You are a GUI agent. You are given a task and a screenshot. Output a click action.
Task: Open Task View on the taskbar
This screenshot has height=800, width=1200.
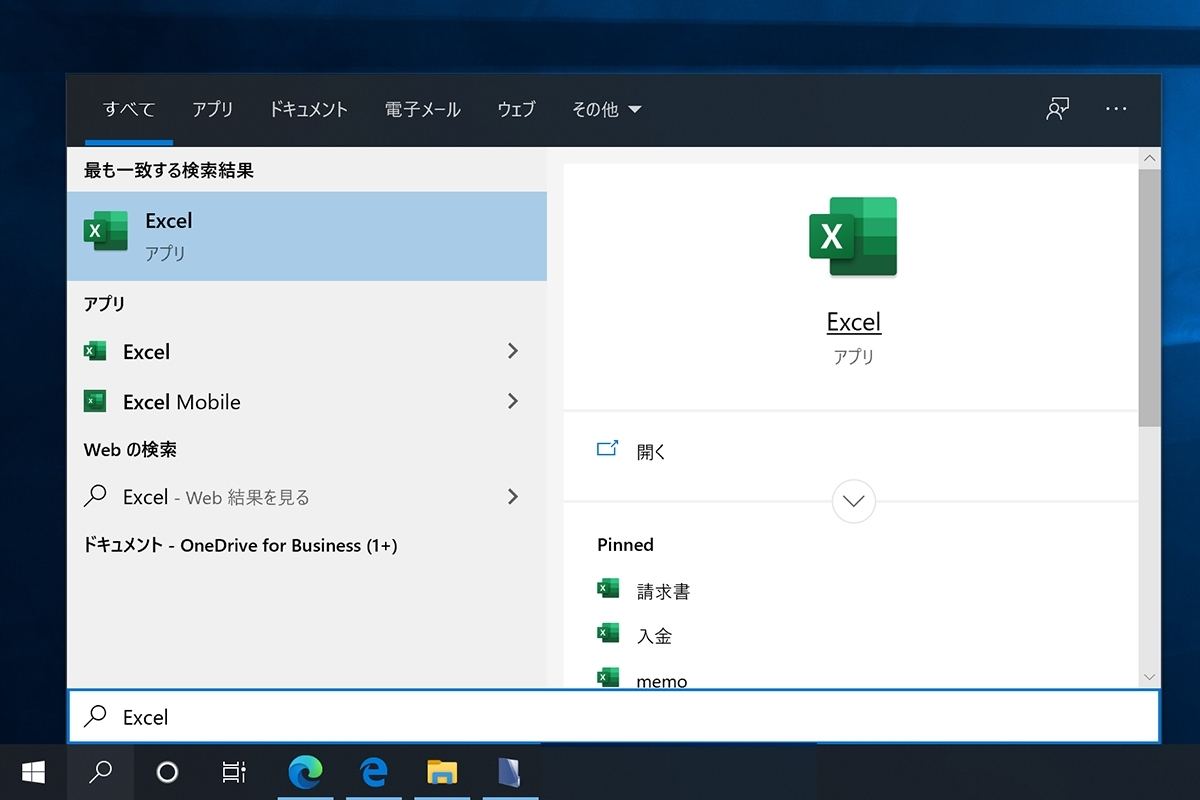[x=233, y=772]
